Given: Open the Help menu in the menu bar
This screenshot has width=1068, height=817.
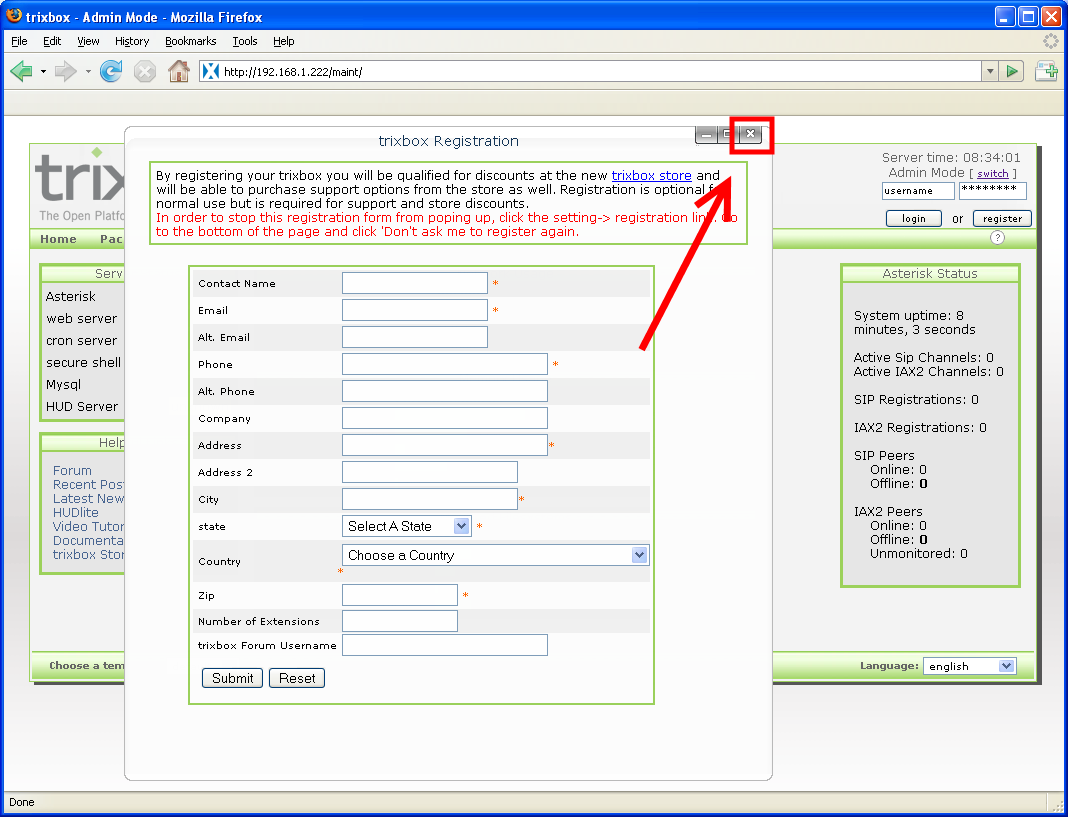Looking at the screenshot, I should point(283,41).
